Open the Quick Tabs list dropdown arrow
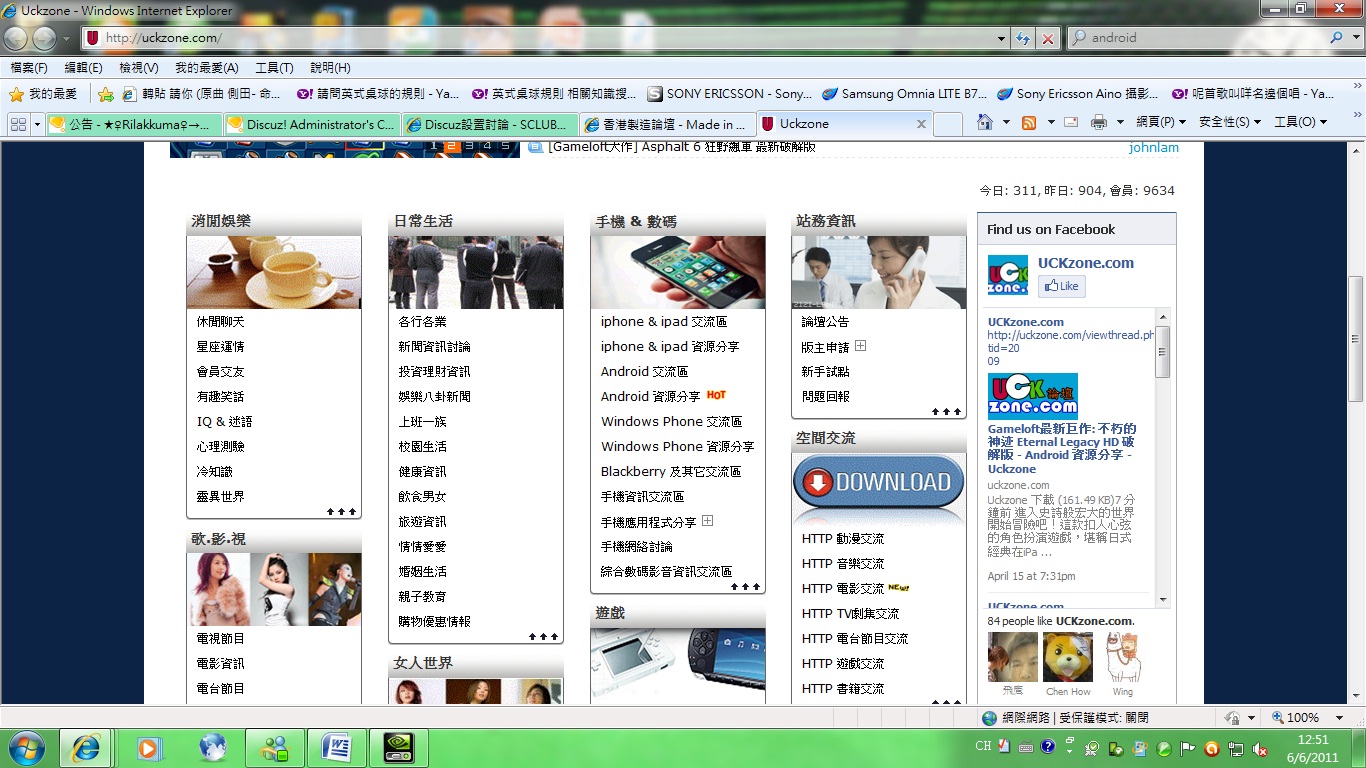Screen dimensions: 1366x768 (38, 124)
